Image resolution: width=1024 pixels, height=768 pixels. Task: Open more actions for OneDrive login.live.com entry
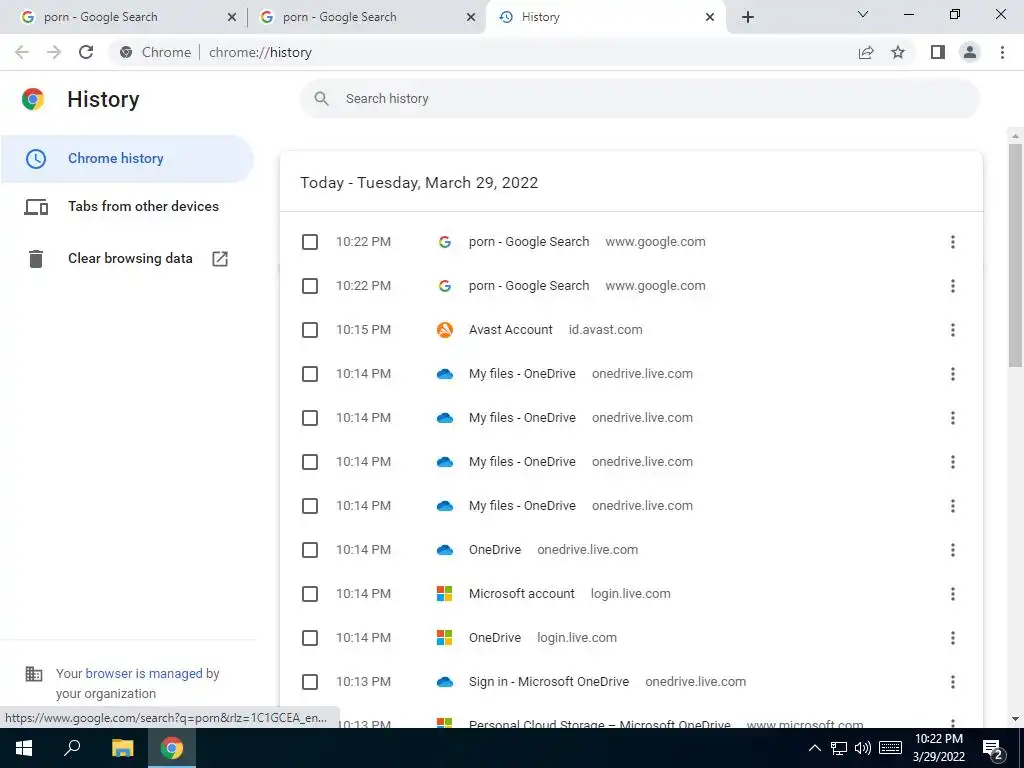point(953,638)
